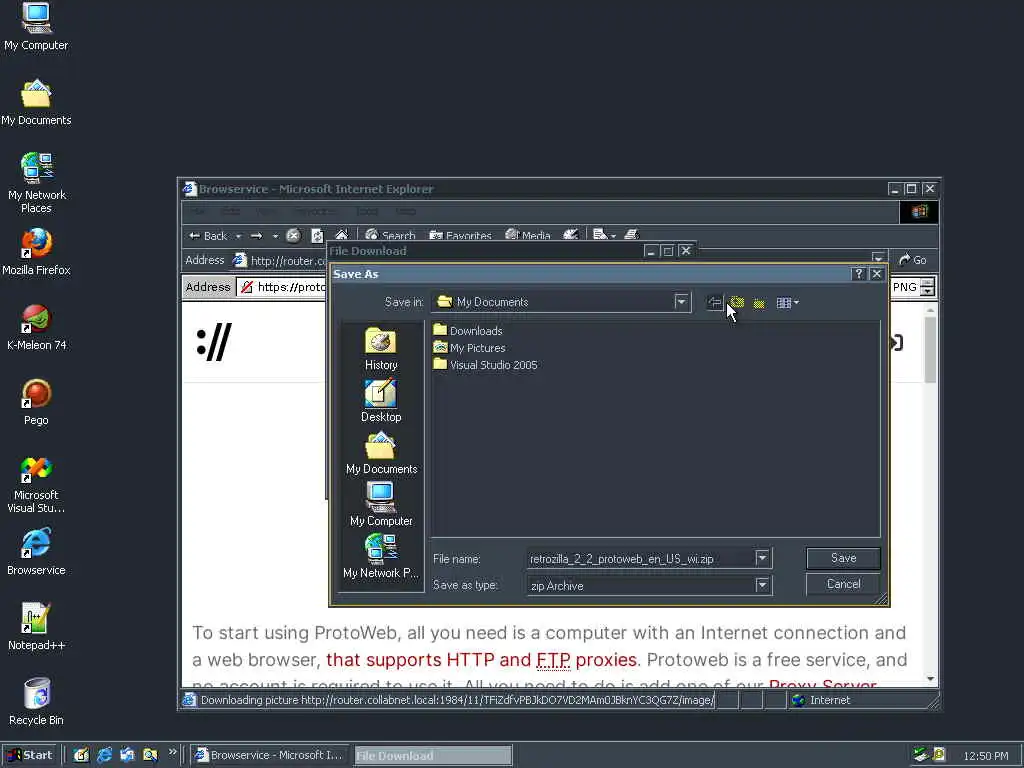Viewport: 1024px width, 768px height.
Task: Click the History icon in Internet Explorer toolbar
Action: pyautogui.click(x=570, y=234)
